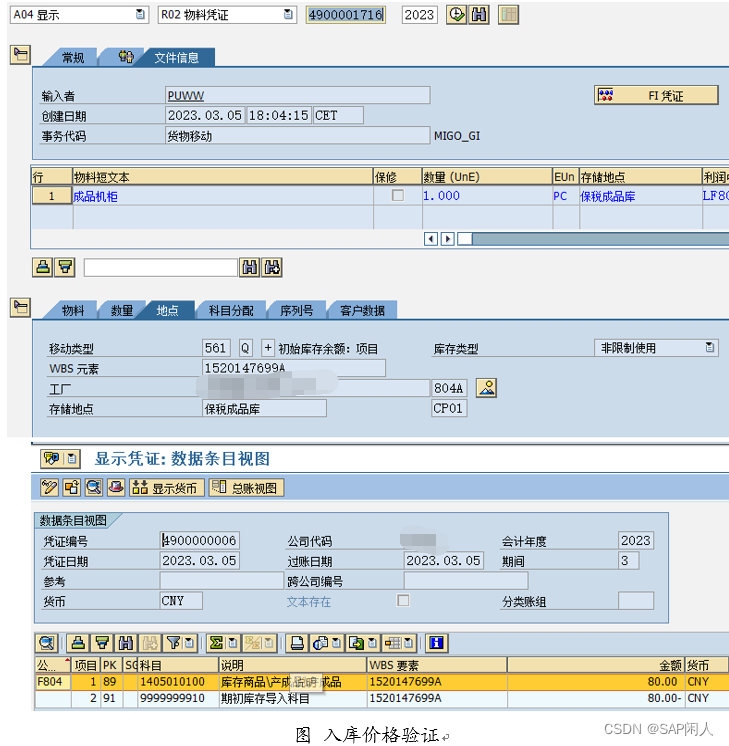
Task: Click the ALV export icon
Action: 357,643
